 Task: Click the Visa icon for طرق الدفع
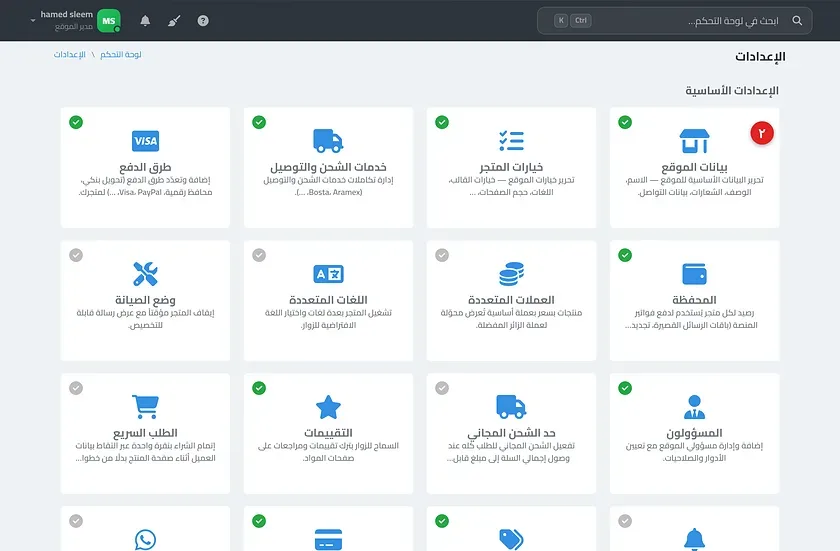pyautogui.click(x=146, y=141)
